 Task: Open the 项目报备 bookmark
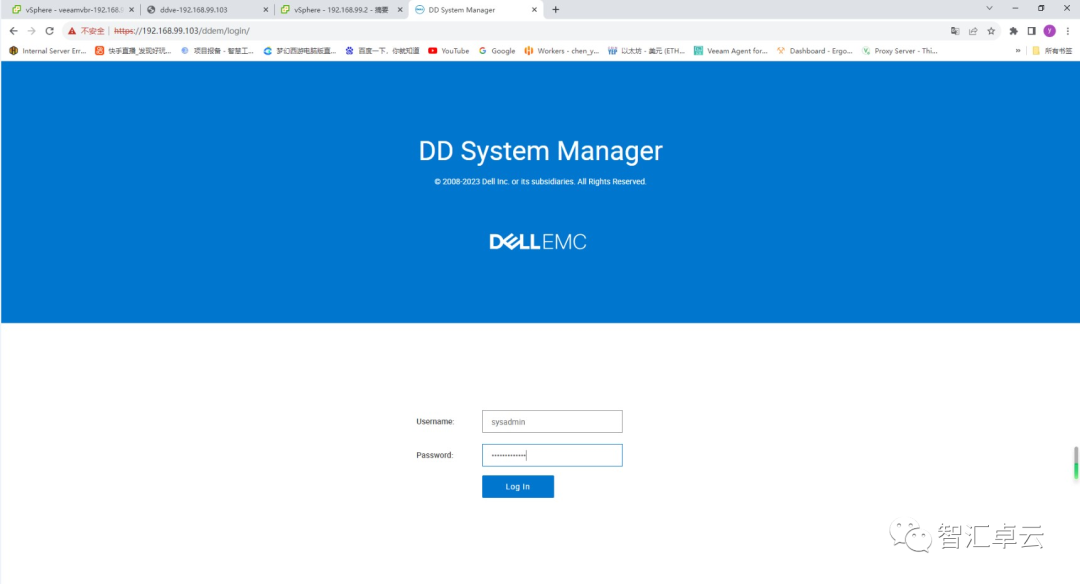pyautogui.click(x=217, y=51)
